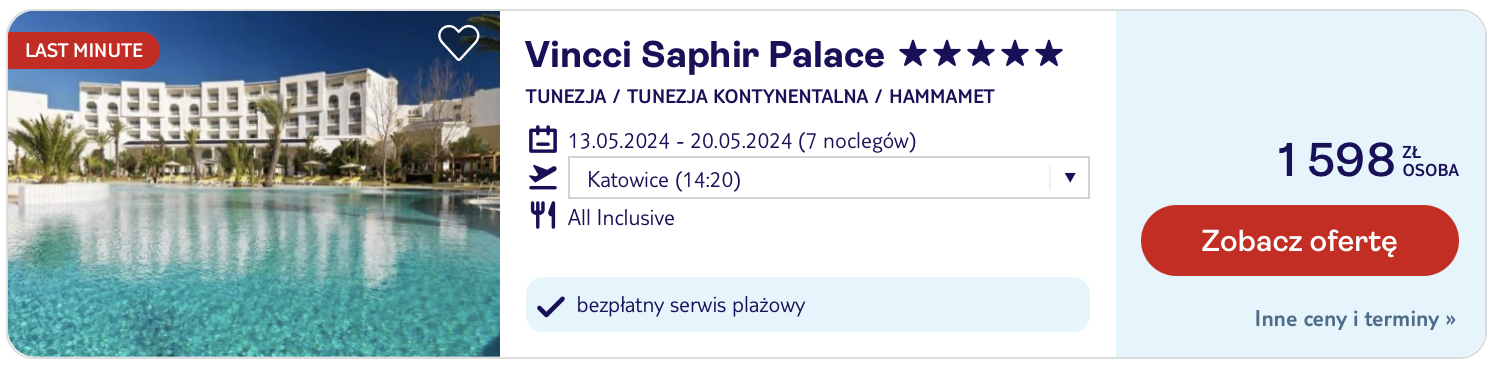Click the All Inclusive board label
Screen dimensions: 1498x369
[621, 218]
